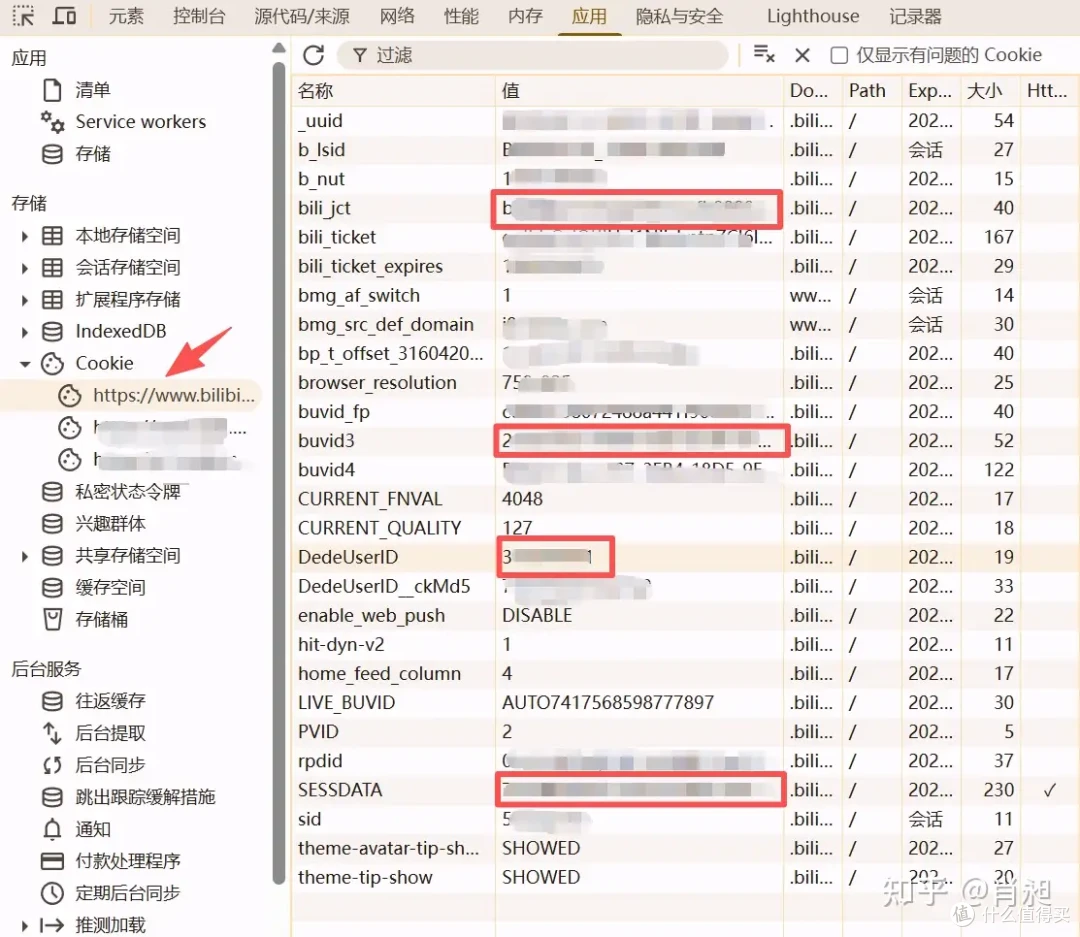Select the DedeUserID cookie name

pos(348,557)
